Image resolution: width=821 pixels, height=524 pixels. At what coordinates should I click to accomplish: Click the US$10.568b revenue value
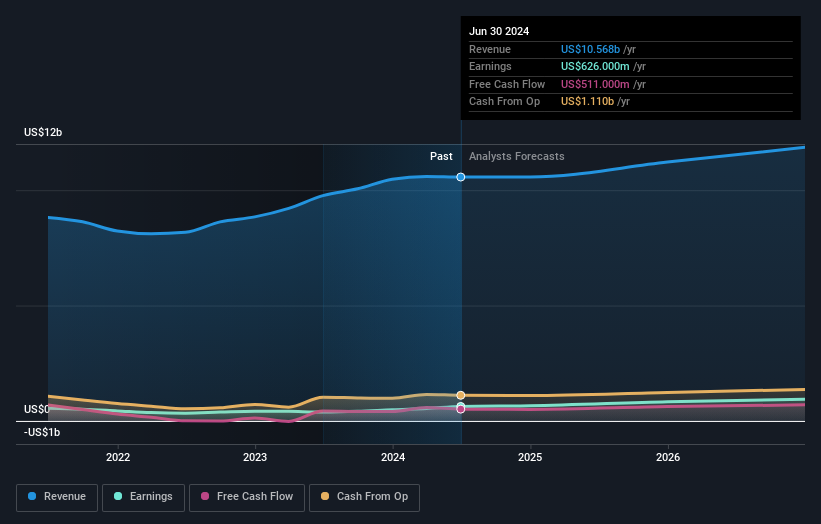[x=590, y=49]
